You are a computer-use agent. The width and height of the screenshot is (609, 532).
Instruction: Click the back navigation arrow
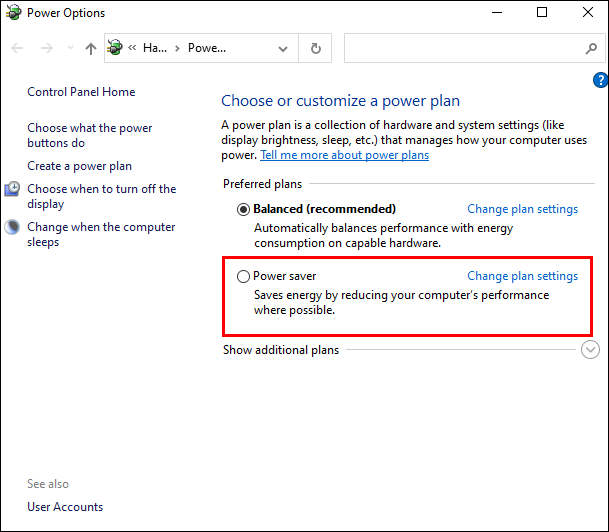[x=19, y=48]
